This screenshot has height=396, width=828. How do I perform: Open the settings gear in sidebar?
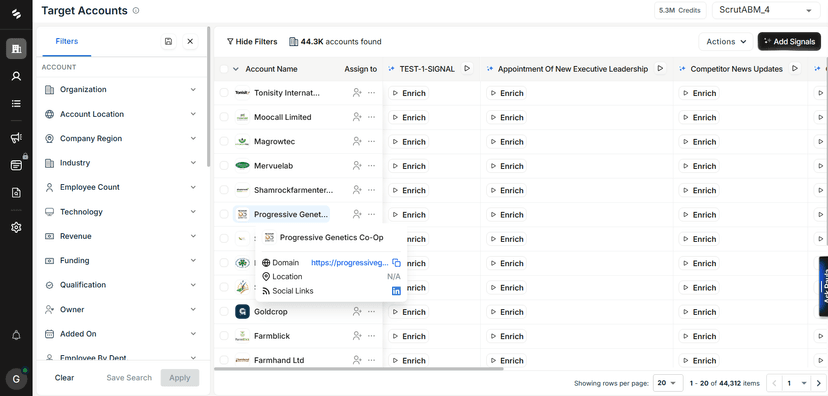[16, 228]
